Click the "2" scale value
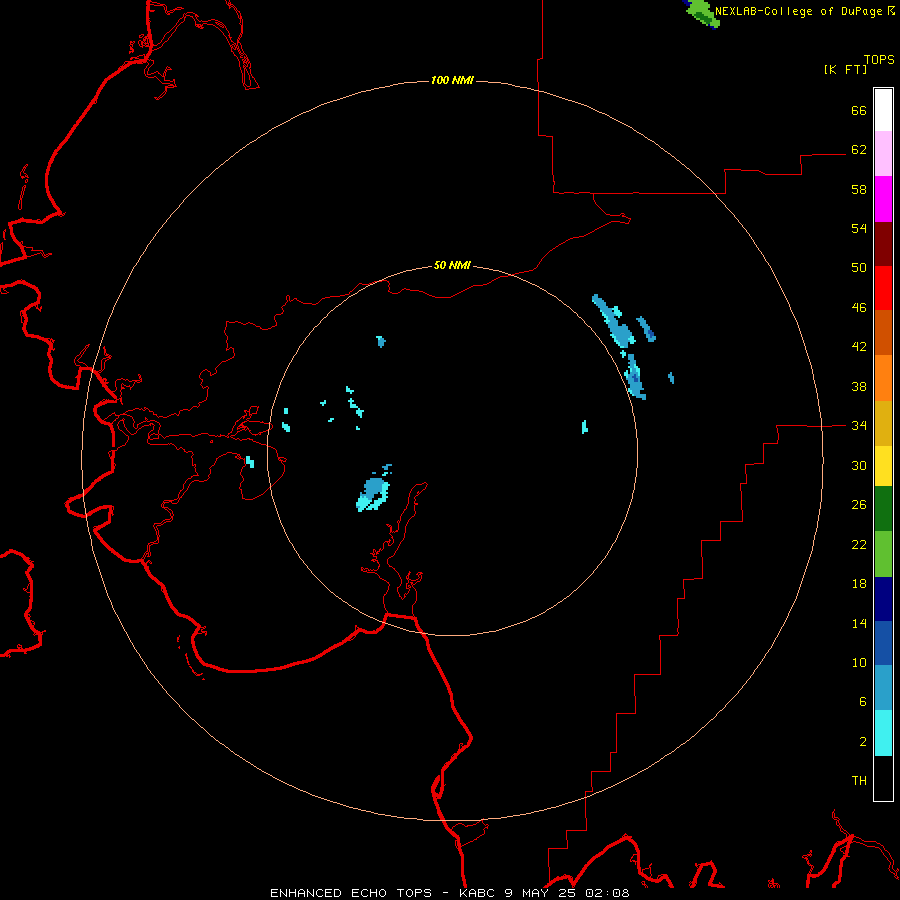The image size is (900, 900). coord(863,741)
